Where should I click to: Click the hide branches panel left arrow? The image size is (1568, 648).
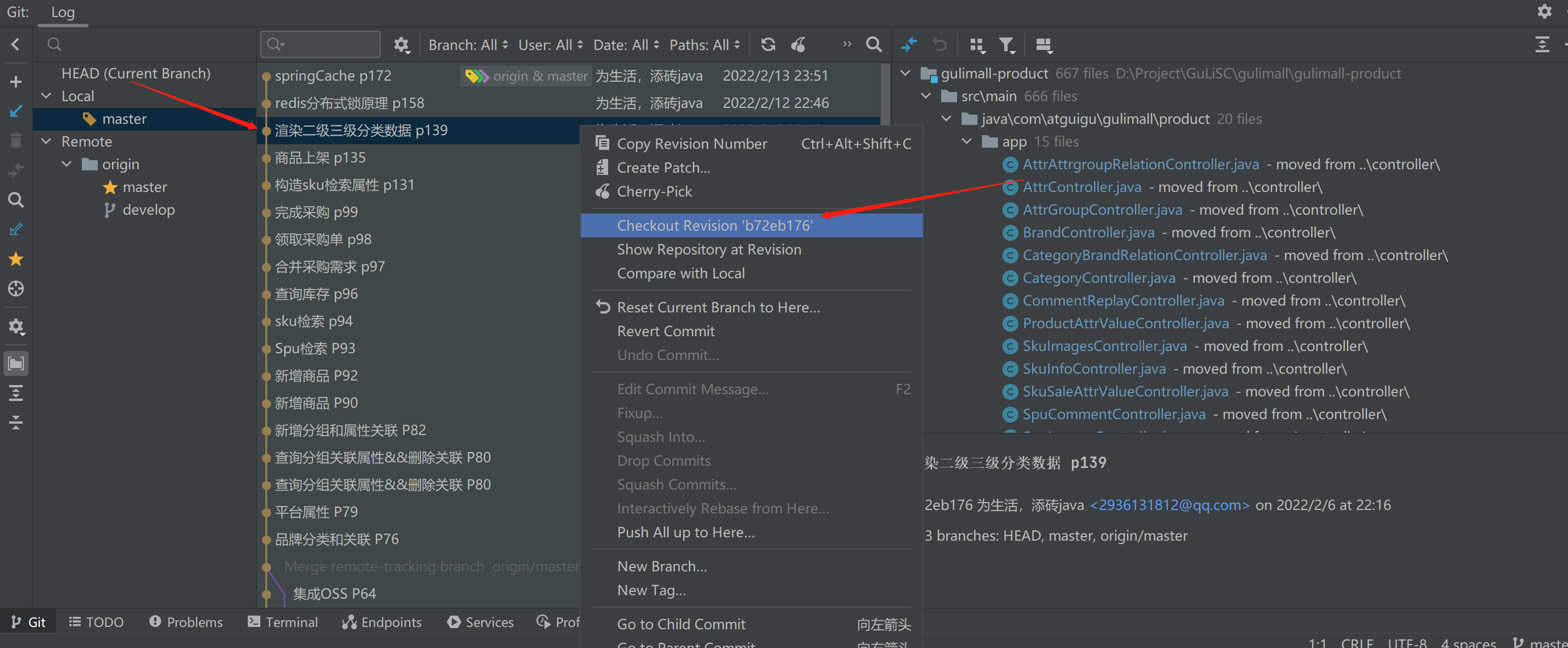pyautogui.click(x=16, y=44)
